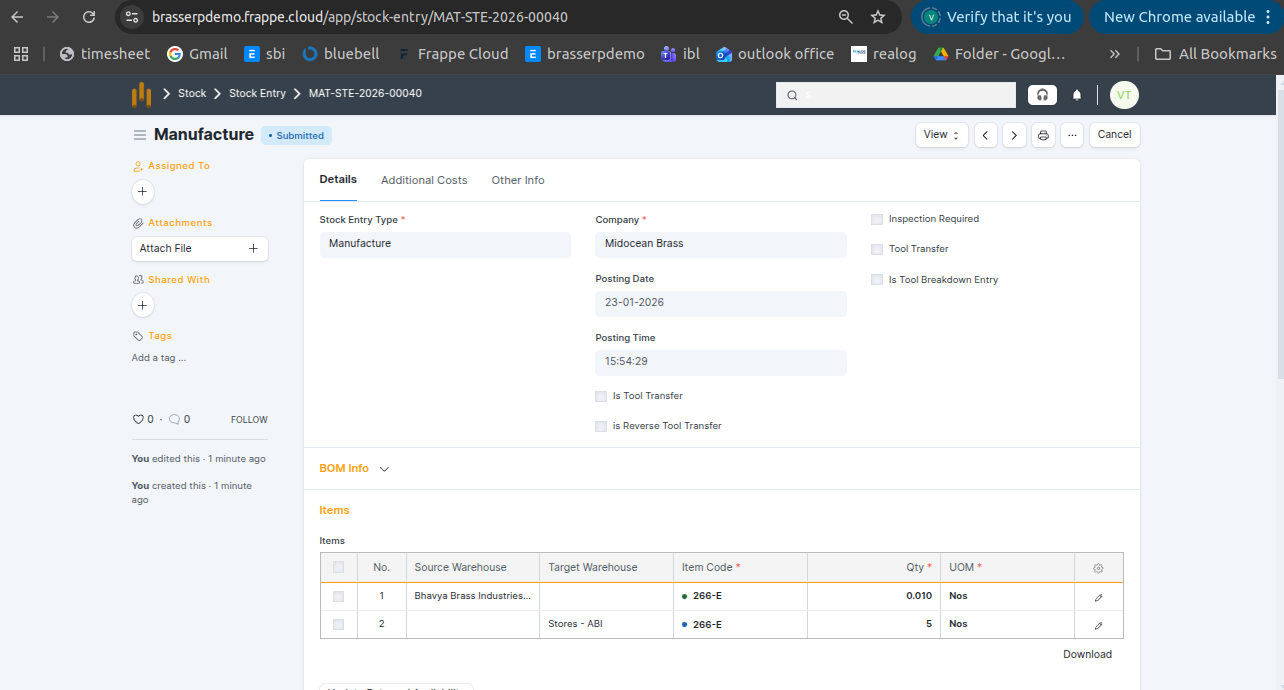Click the headset support icon
This screenshot has height=690, width=1284.
coord(1042,95)
